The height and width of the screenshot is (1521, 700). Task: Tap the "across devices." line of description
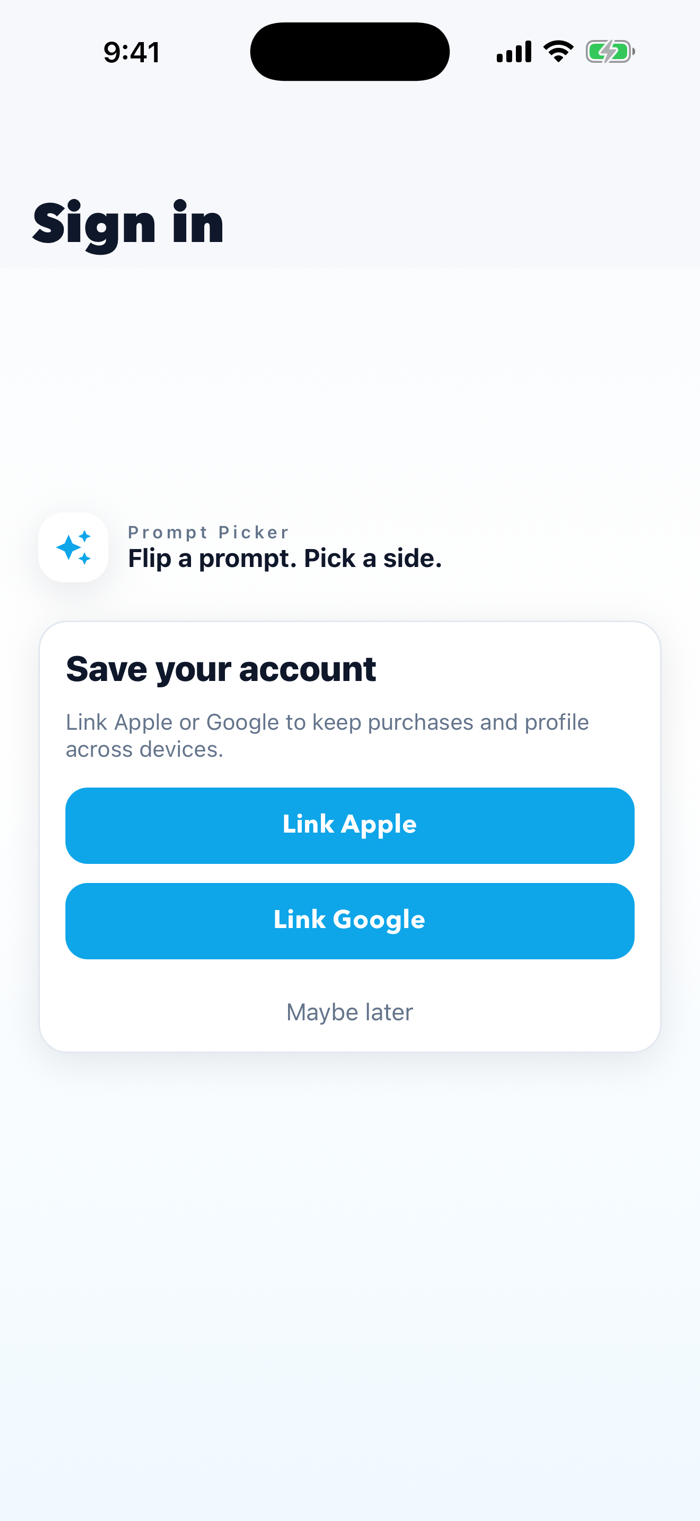tap(144, 749)
